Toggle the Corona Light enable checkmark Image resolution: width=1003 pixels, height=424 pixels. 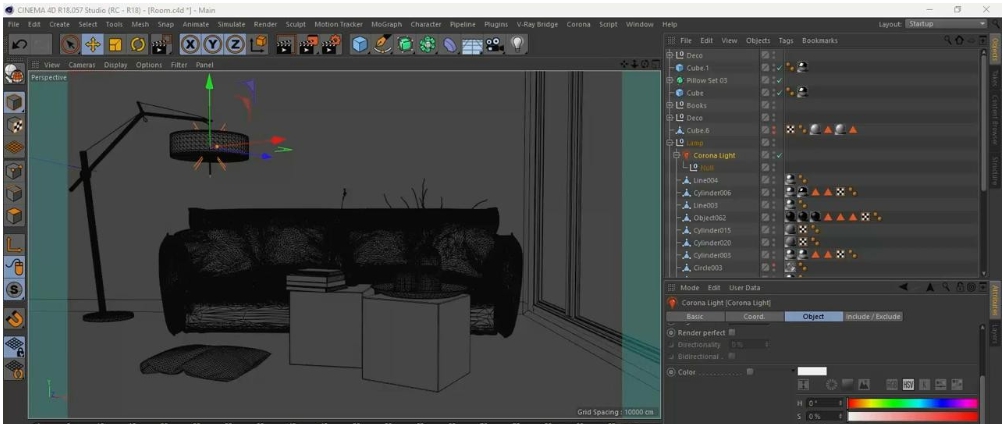(778, 155)
